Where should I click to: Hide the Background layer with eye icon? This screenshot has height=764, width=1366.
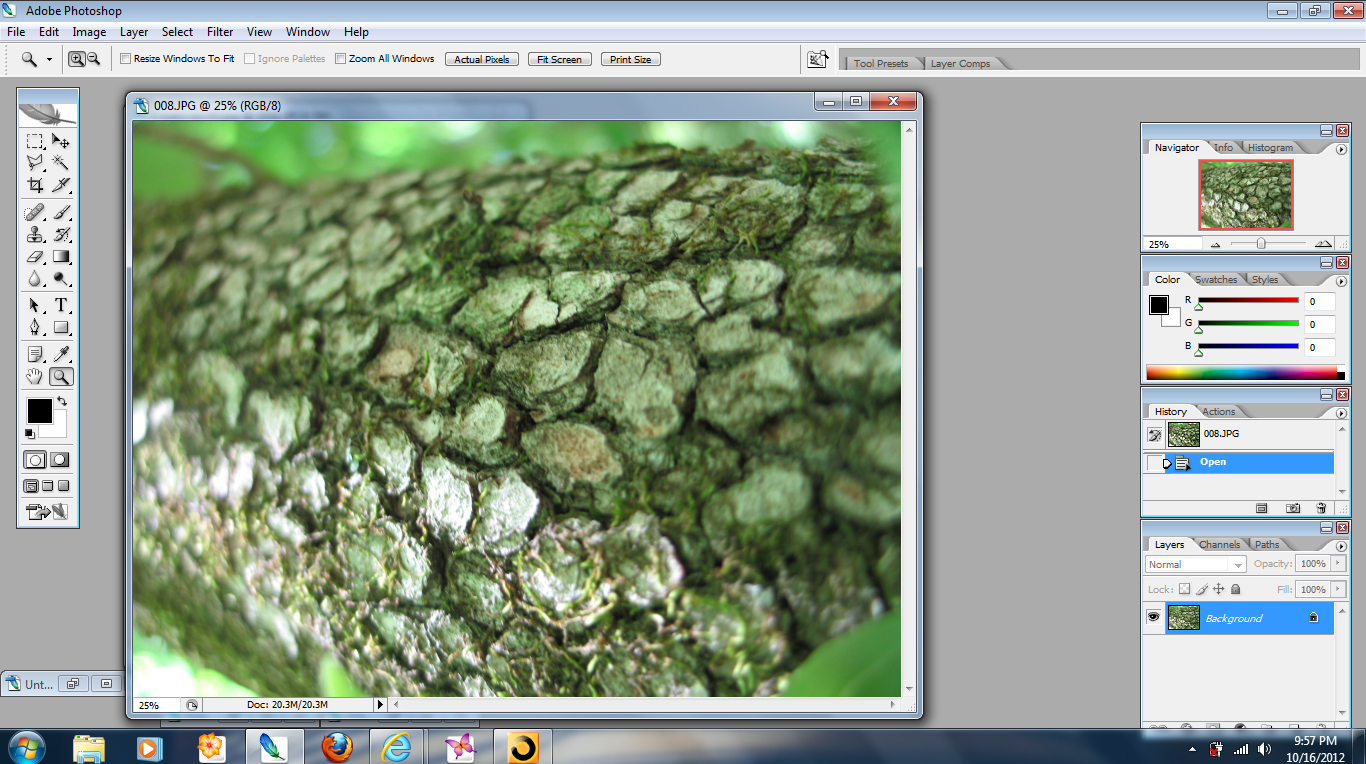point(1153,618)
